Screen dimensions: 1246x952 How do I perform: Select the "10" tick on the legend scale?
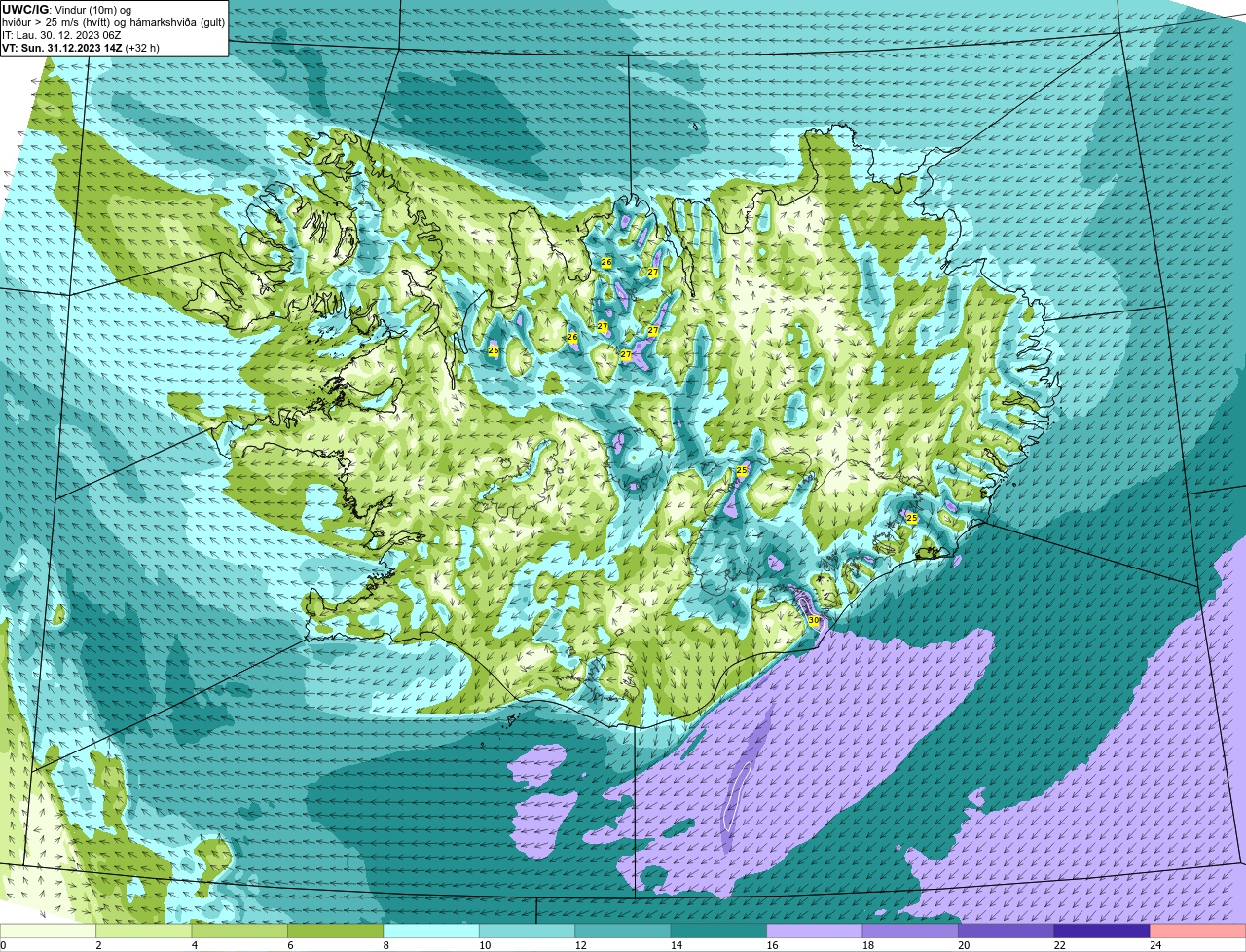tap(485, 945)
